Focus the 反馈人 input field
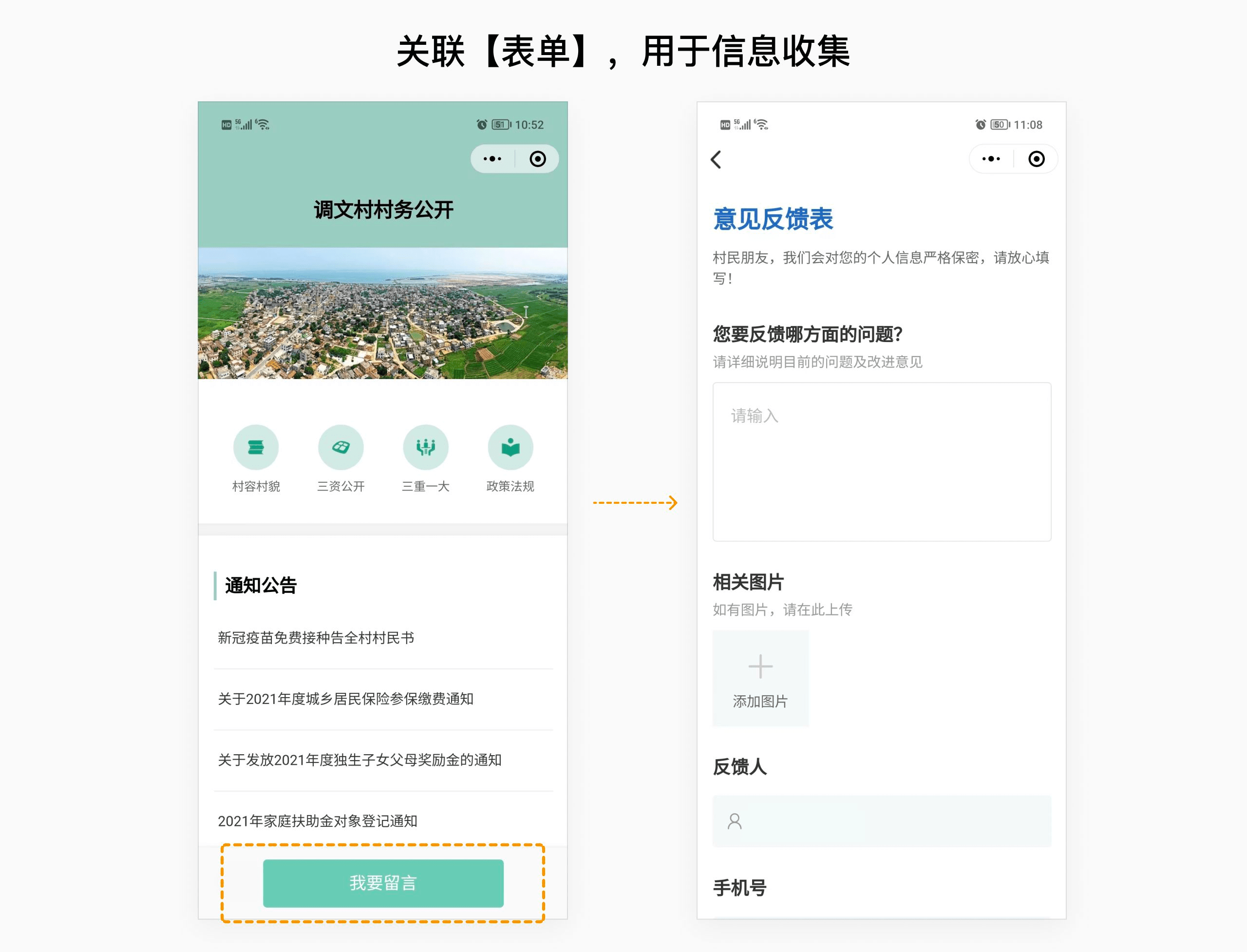 coord(882,821)
